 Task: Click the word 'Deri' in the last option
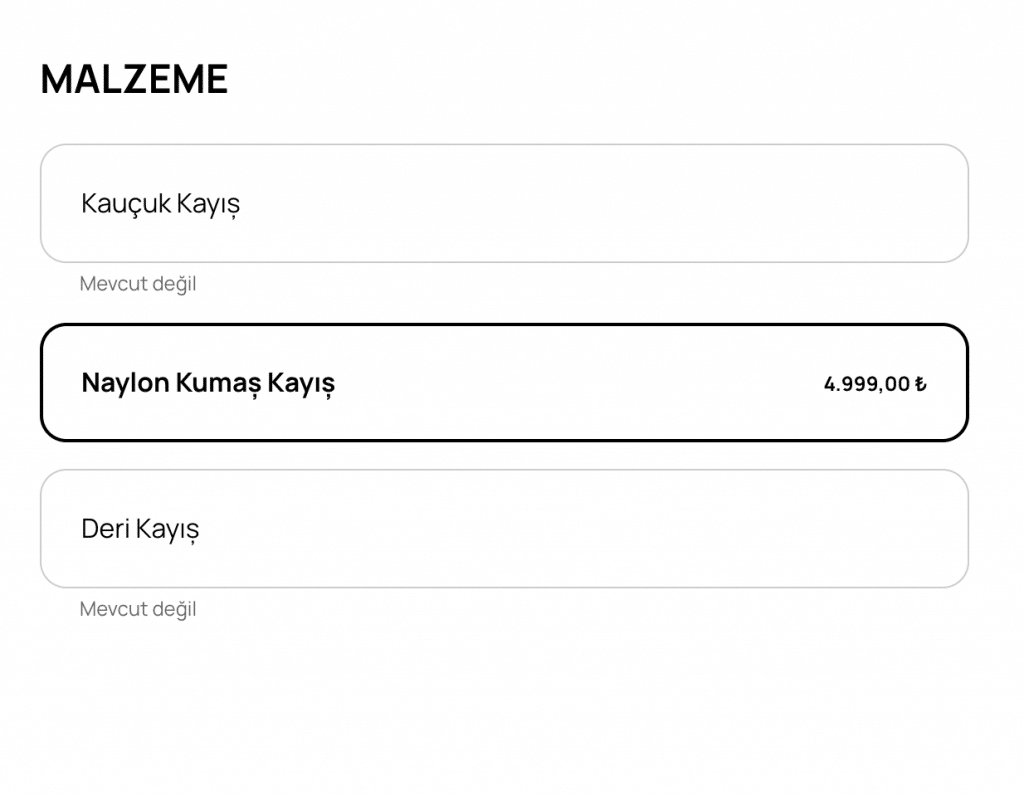point(105,528)
